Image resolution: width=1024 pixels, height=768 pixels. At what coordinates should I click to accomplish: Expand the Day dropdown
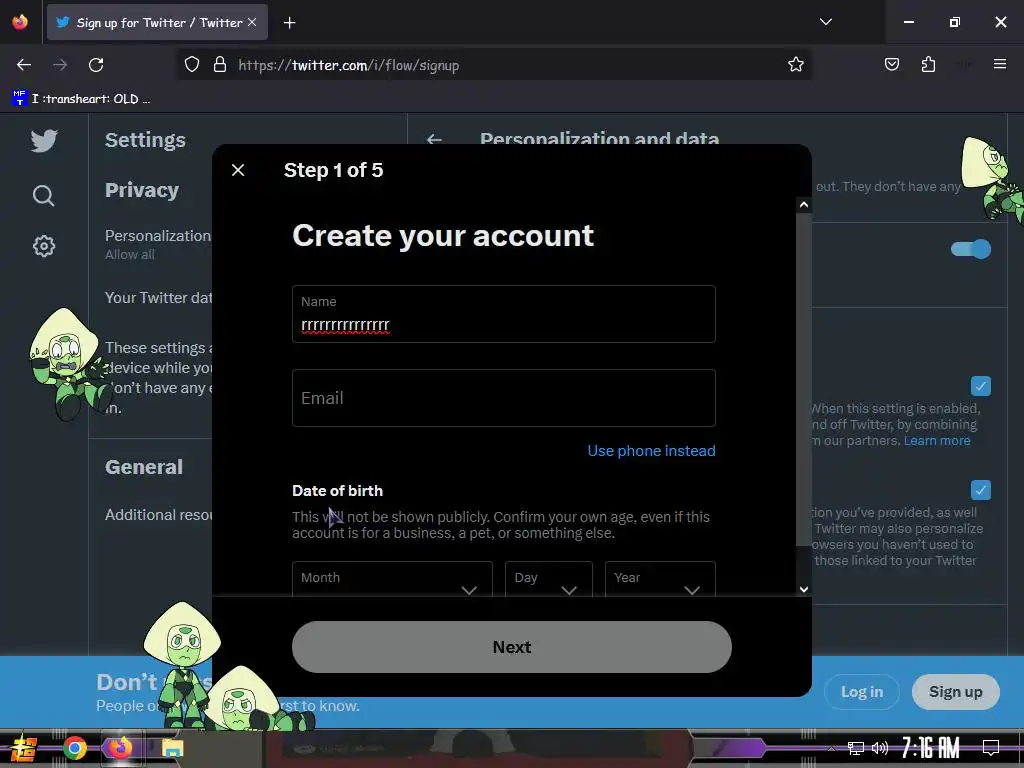tap(549, 579)
